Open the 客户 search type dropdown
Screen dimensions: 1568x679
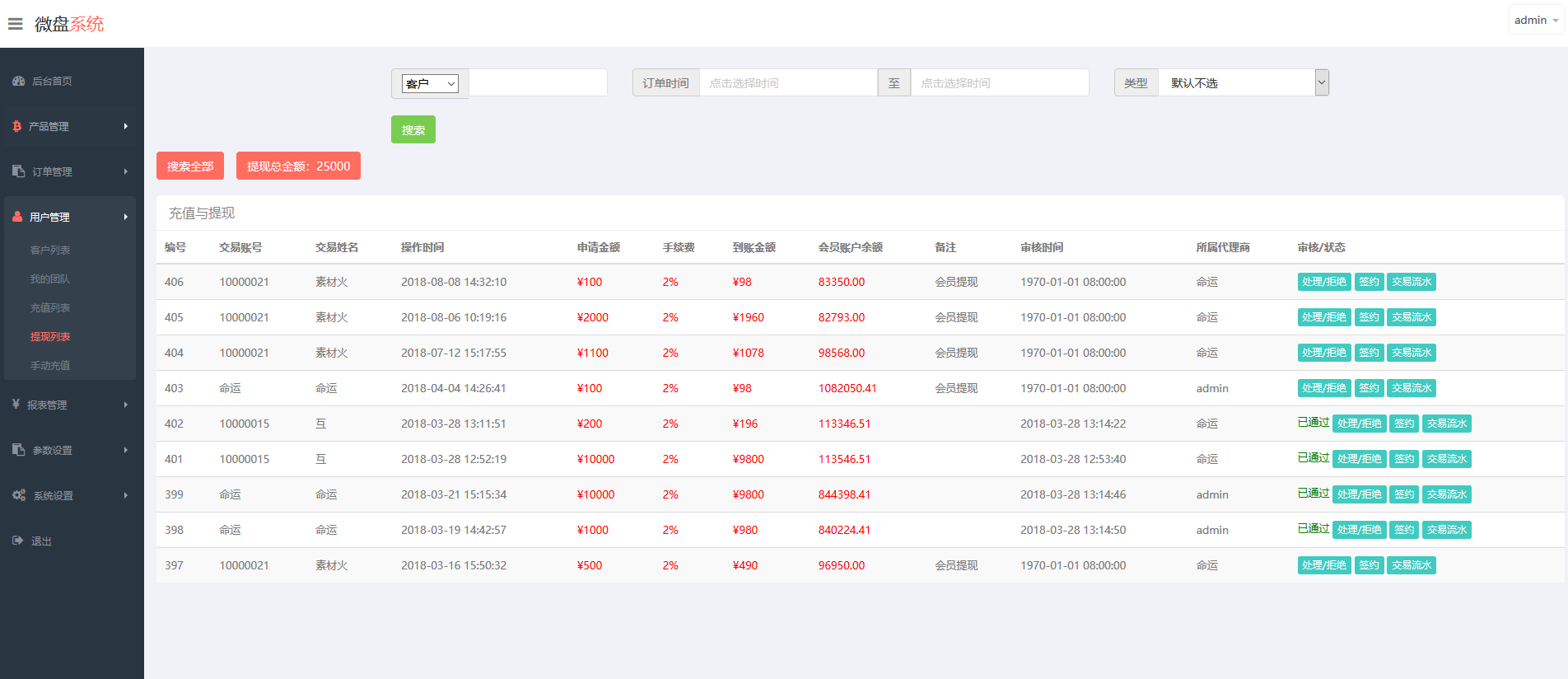tap(430, 83)
